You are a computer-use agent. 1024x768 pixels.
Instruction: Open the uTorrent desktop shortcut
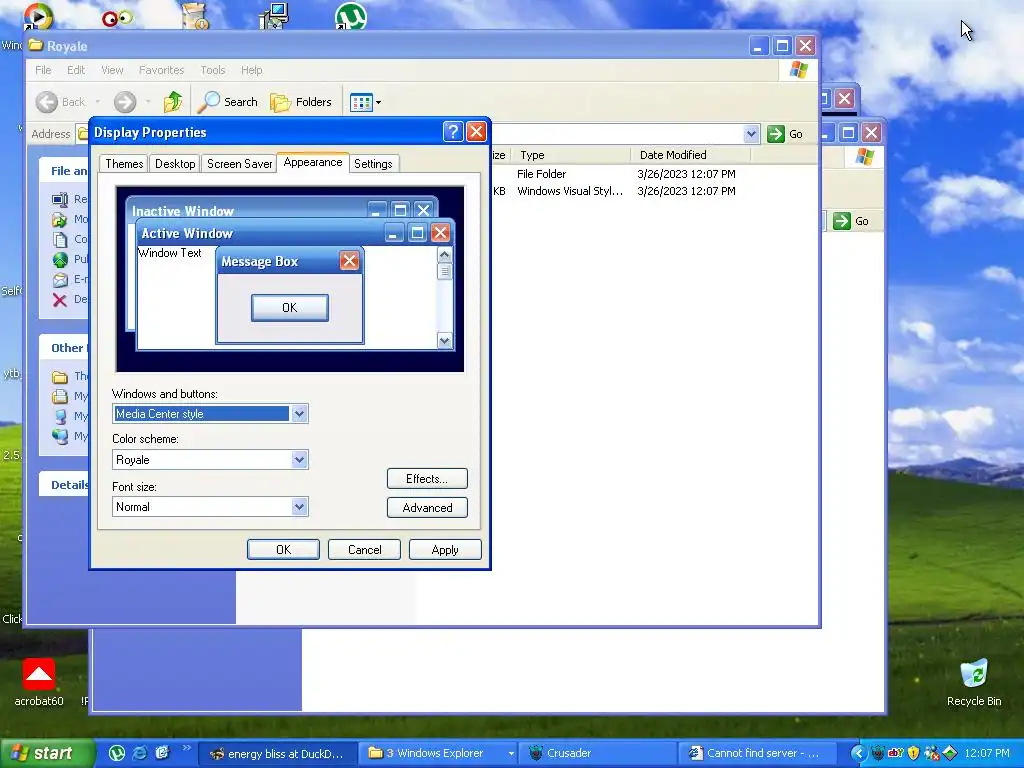351,16
